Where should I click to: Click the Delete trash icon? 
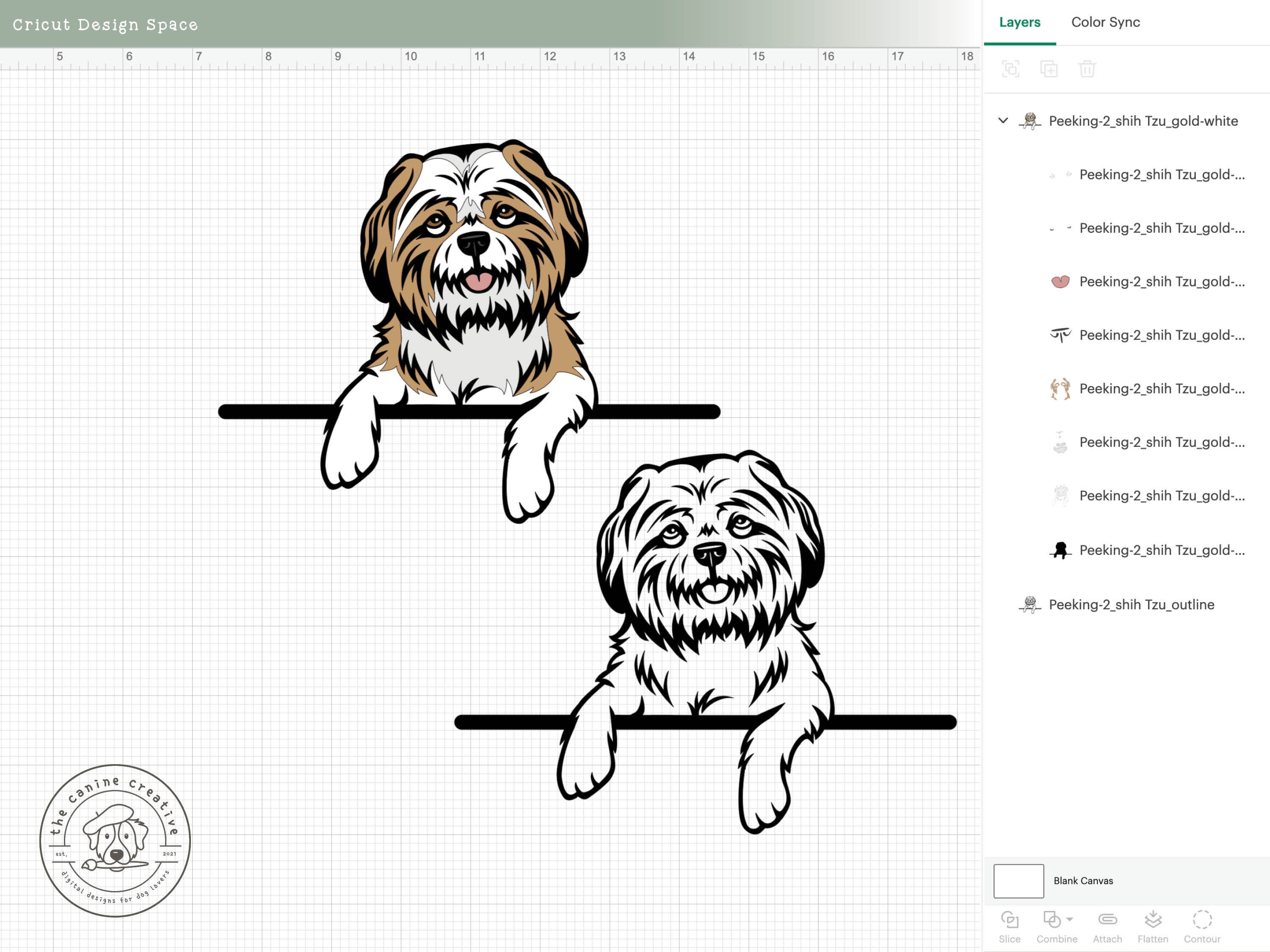click(1087, 69)
